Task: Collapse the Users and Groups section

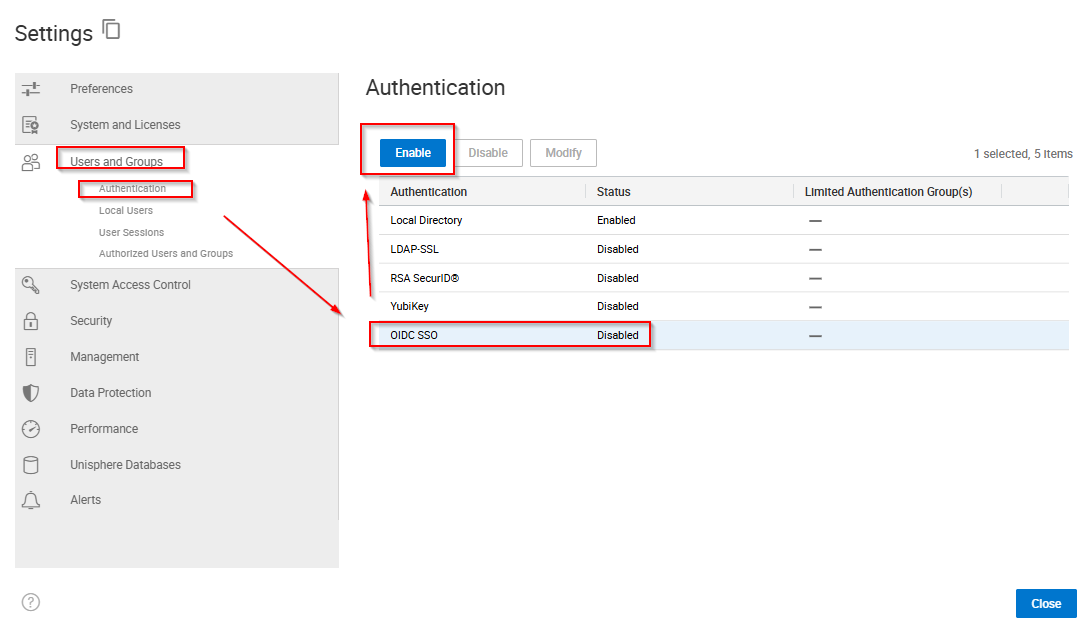Action: tap(116, 162)
